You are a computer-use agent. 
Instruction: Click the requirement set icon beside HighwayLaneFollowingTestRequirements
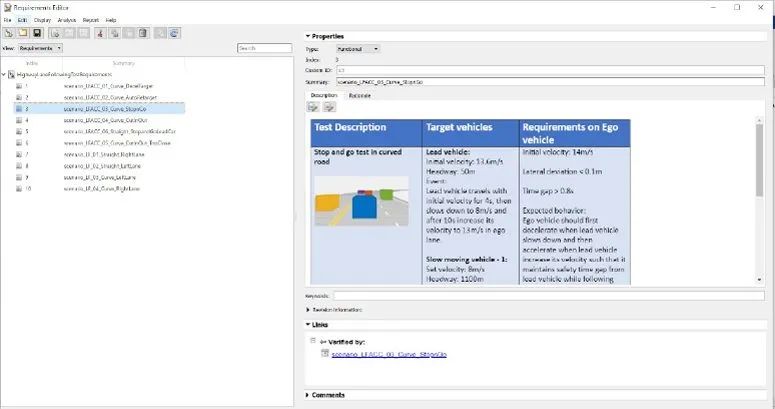coord(11,74)
